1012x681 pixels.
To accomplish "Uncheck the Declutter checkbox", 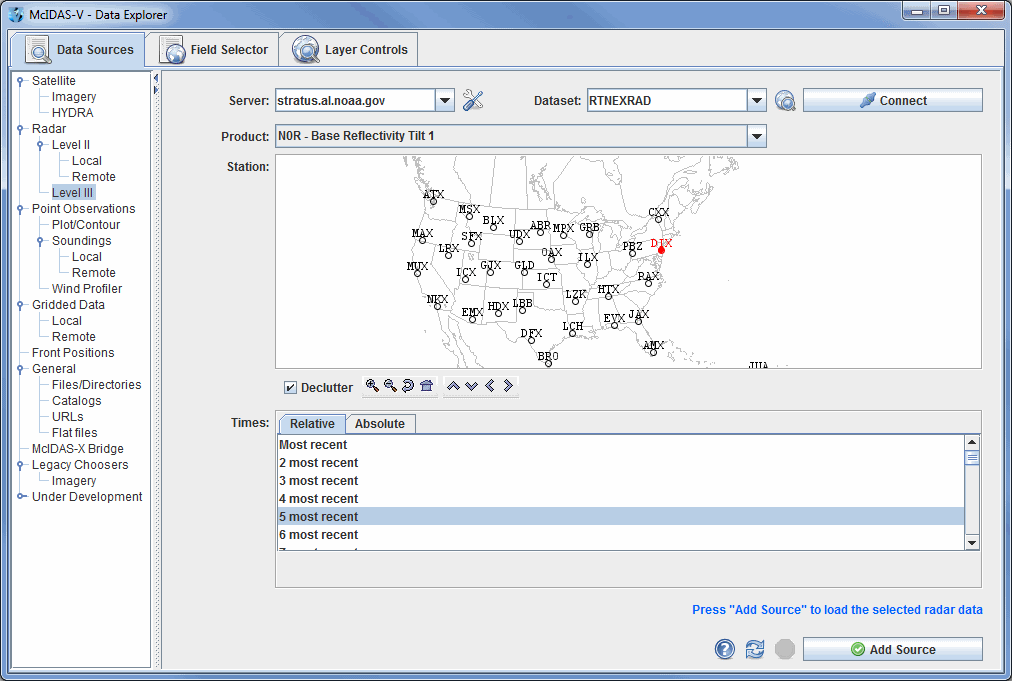I will tap(291, 388).
